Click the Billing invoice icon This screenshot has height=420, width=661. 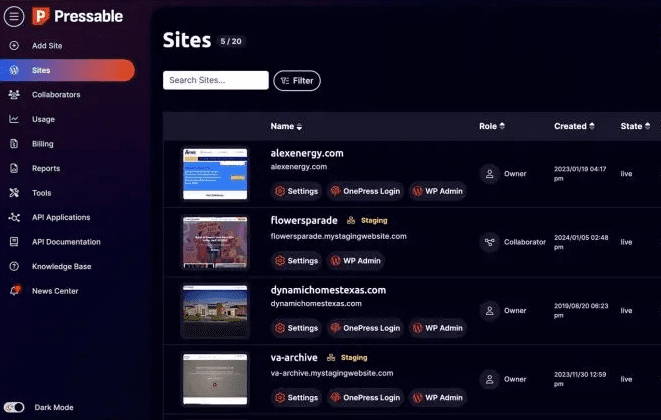point(14,143)
